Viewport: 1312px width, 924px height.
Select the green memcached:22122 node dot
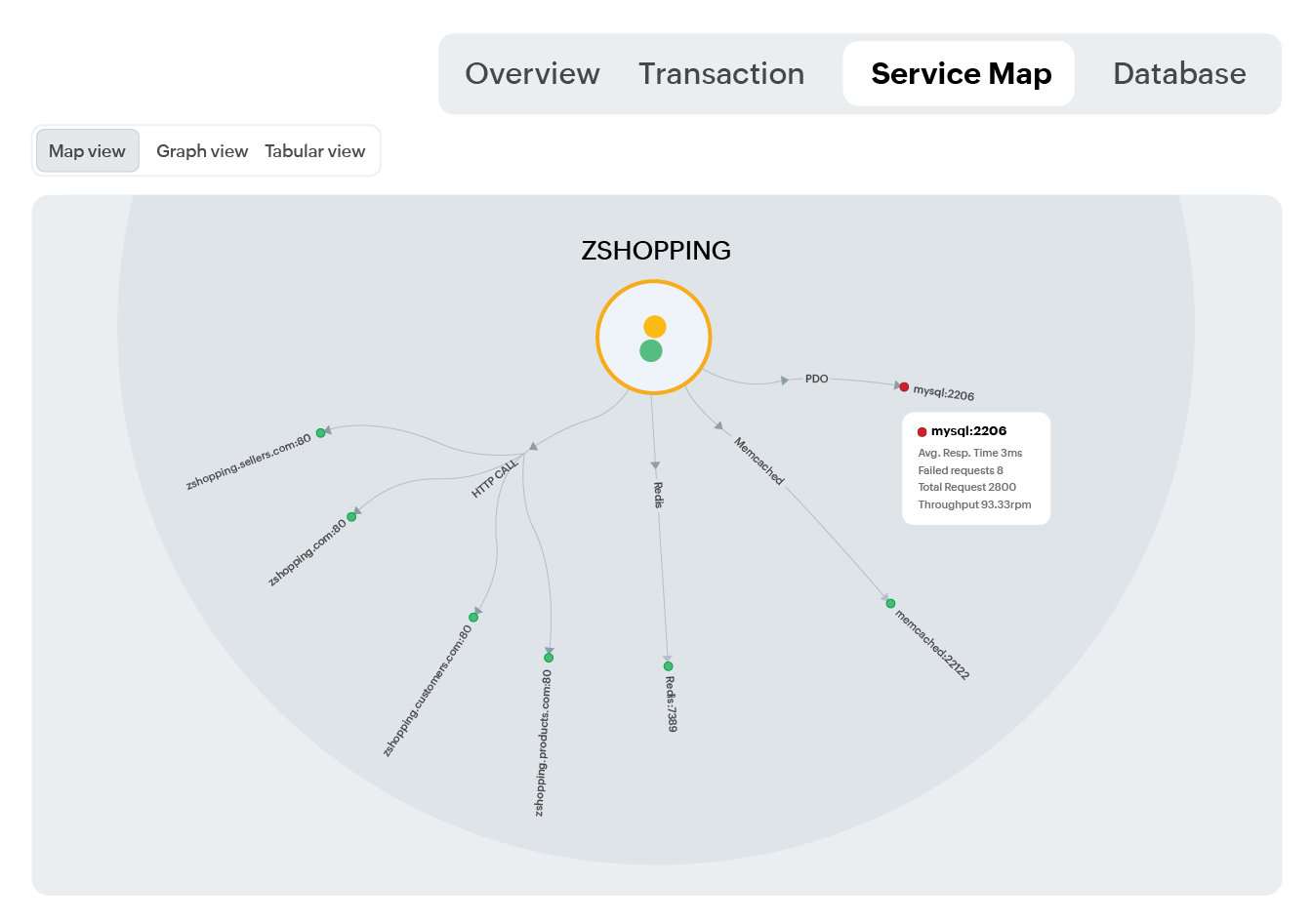[x=890, y=603]
